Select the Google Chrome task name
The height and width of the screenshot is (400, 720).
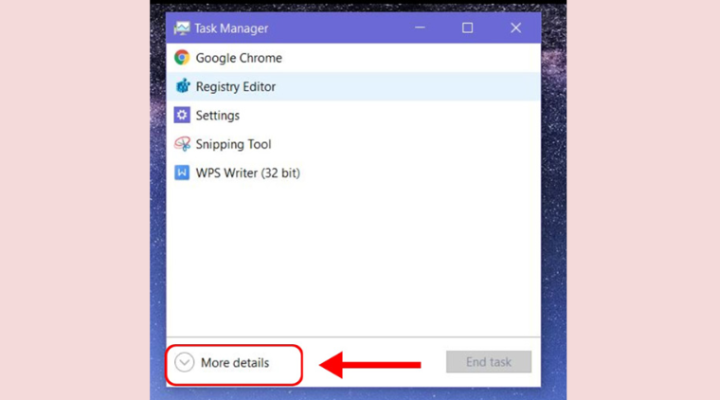click(x=239, y=58)
